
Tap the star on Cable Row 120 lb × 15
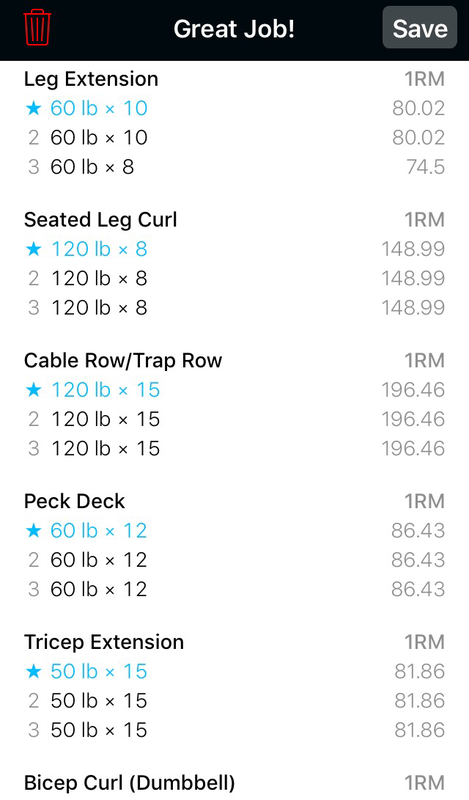33,389
